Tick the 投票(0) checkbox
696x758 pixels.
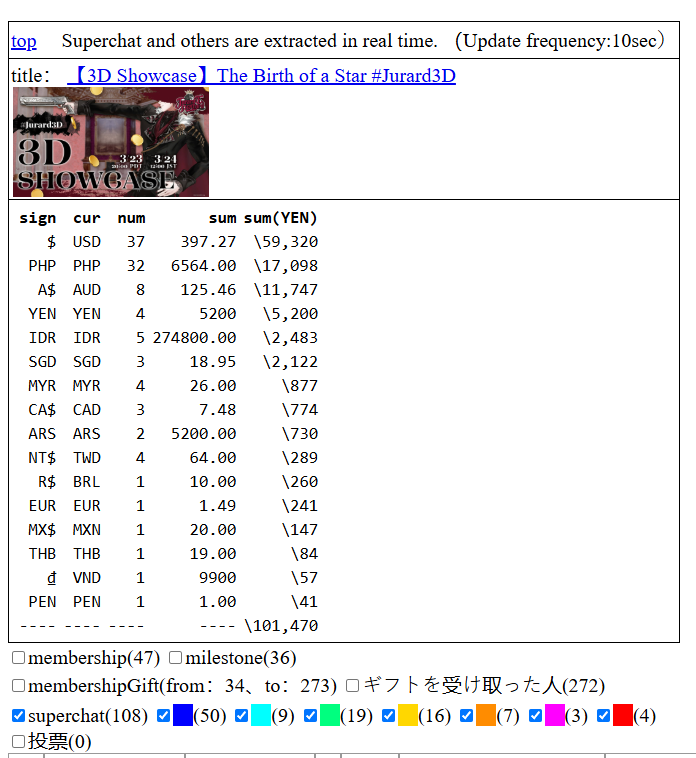pyautogui.click(x=18, y=741)
